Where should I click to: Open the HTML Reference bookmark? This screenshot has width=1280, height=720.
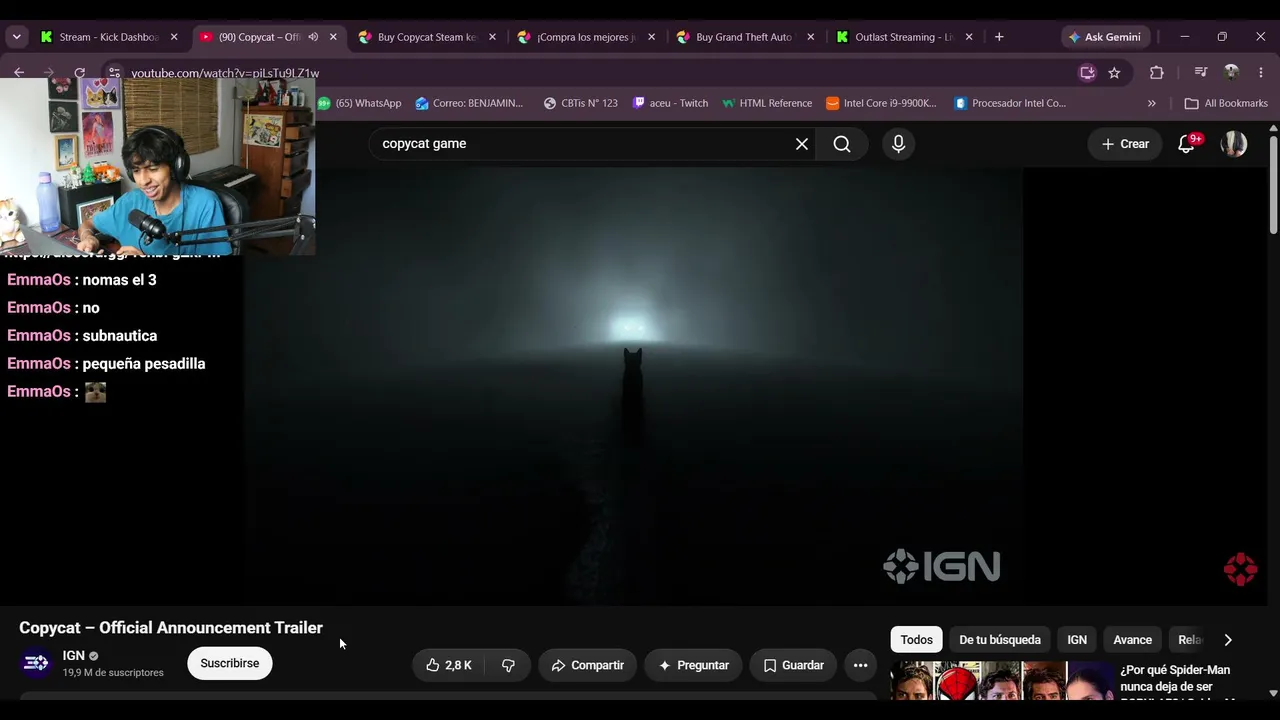click(767, 103)
